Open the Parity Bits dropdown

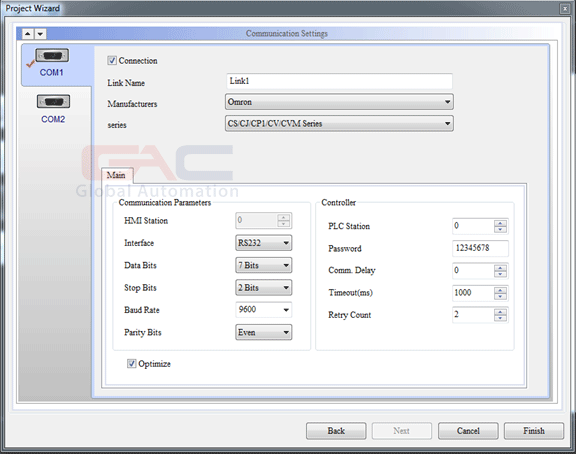263,332
